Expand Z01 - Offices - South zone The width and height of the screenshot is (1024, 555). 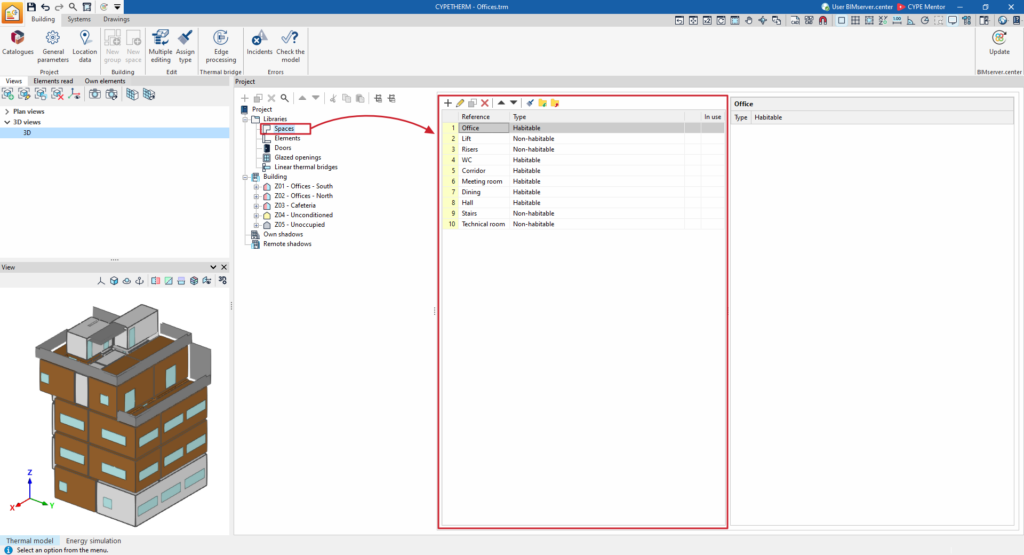pyautogui.click(x=257, y=187)
